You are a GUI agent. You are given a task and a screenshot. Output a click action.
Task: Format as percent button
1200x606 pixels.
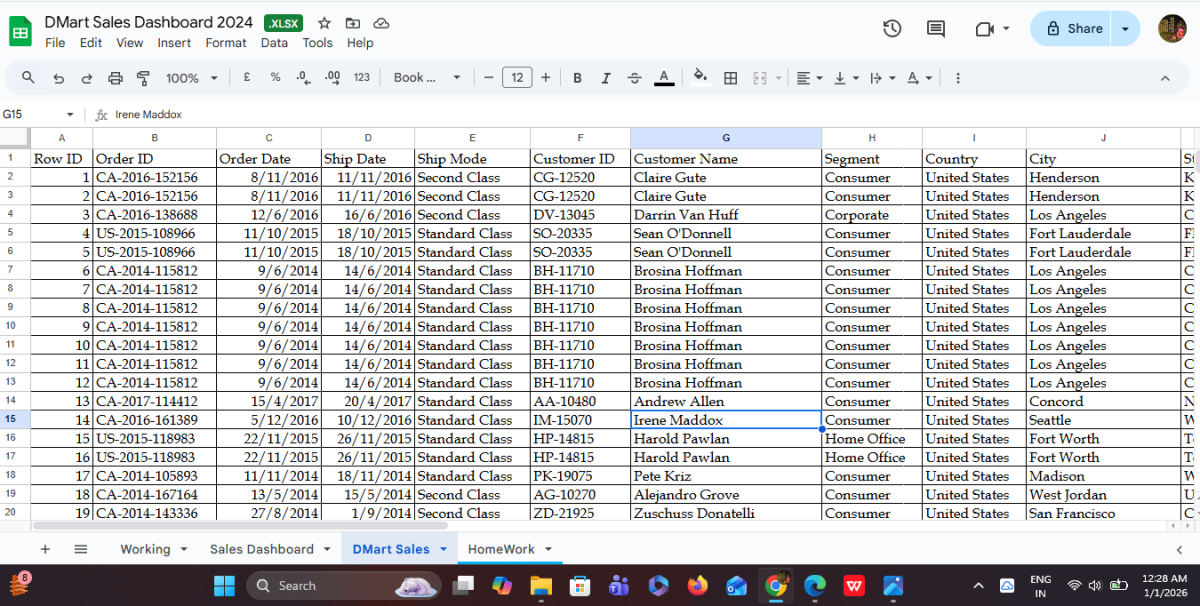[x=275, y=78]
